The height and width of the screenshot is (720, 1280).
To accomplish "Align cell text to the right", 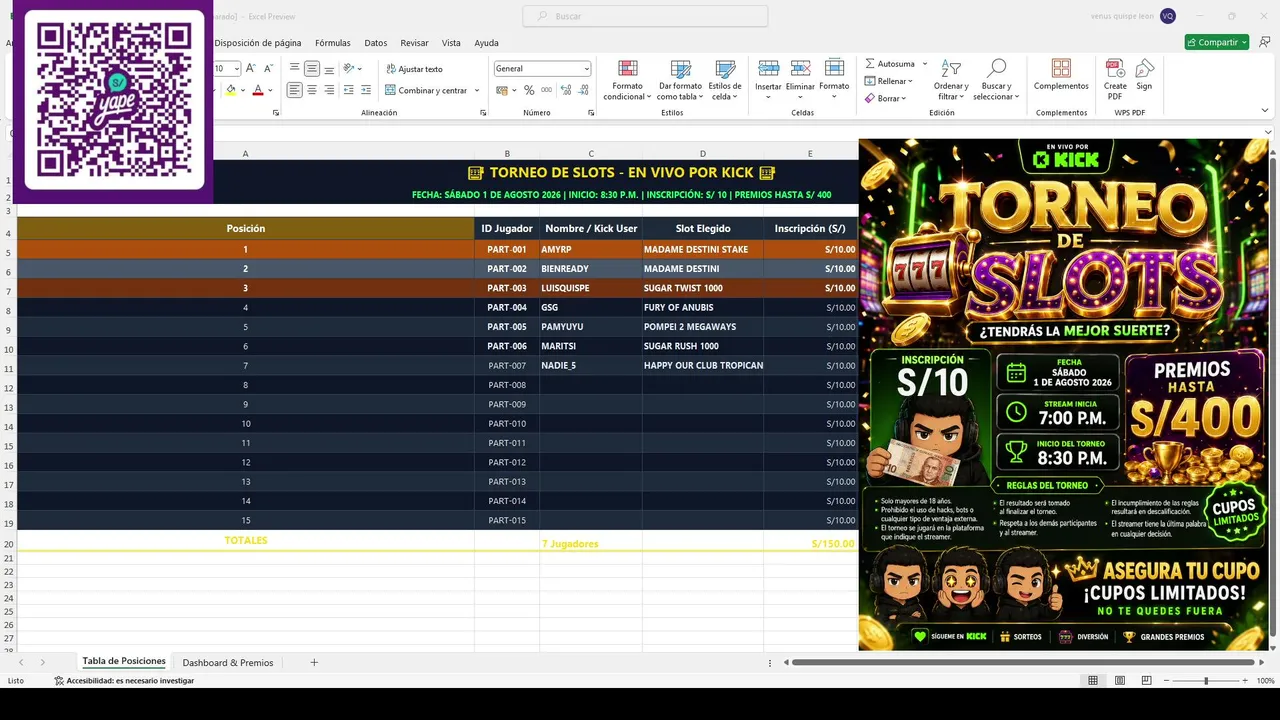I will (330, 90).
